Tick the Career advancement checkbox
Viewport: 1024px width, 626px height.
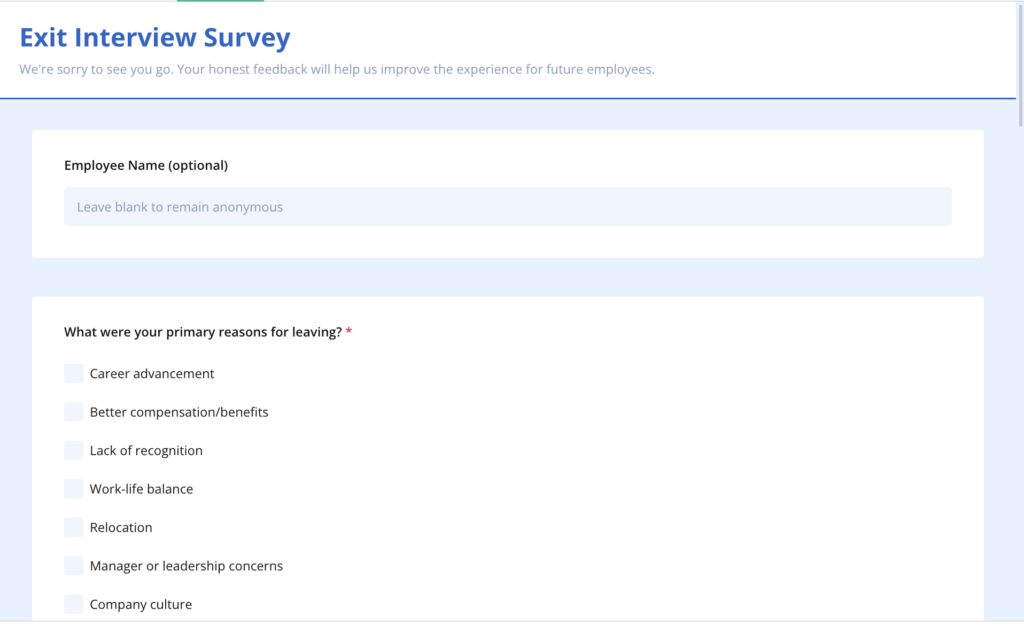tap(73, 374)
